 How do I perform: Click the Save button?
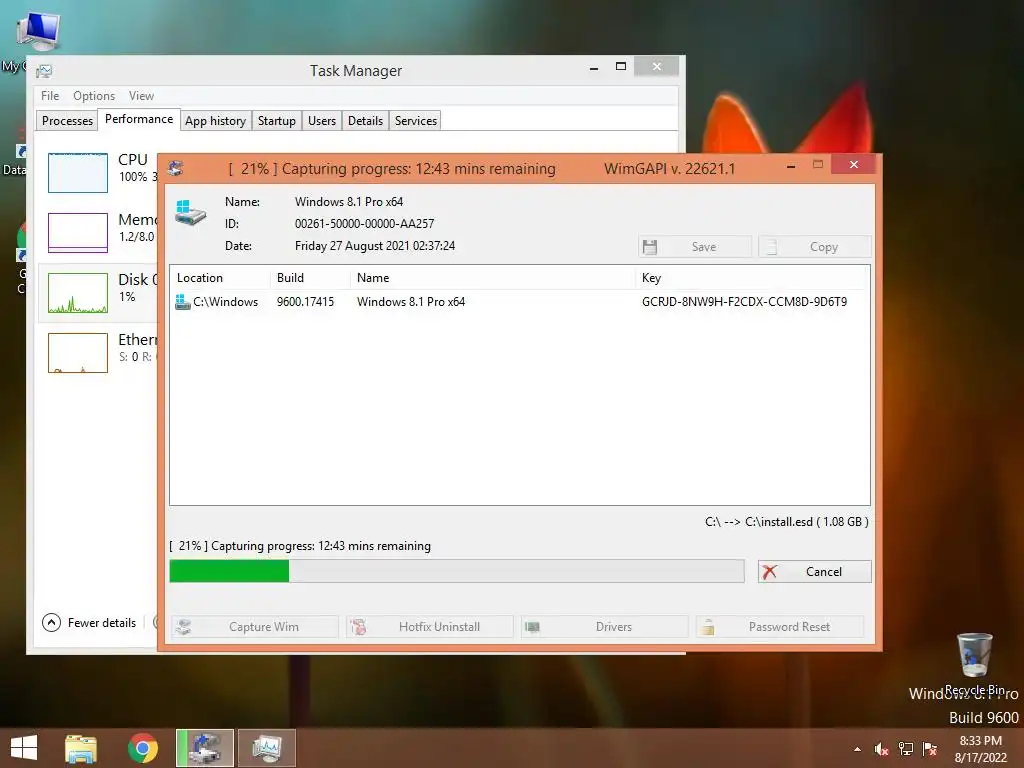(x=695, y=247)
